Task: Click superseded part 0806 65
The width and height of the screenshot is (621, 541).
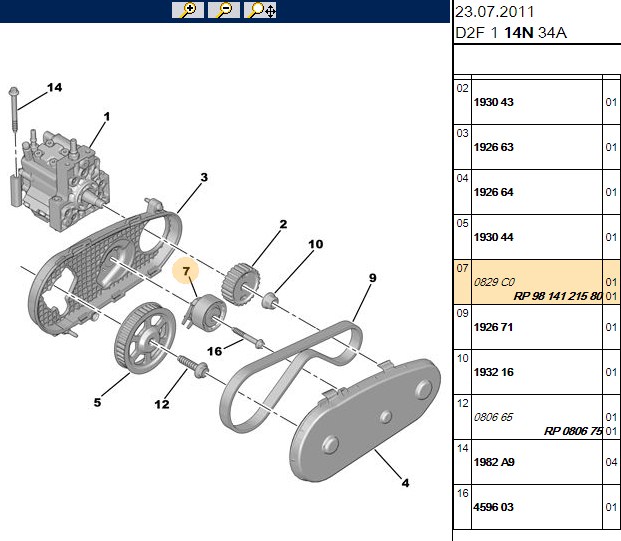Action: [x=493, y=417]
